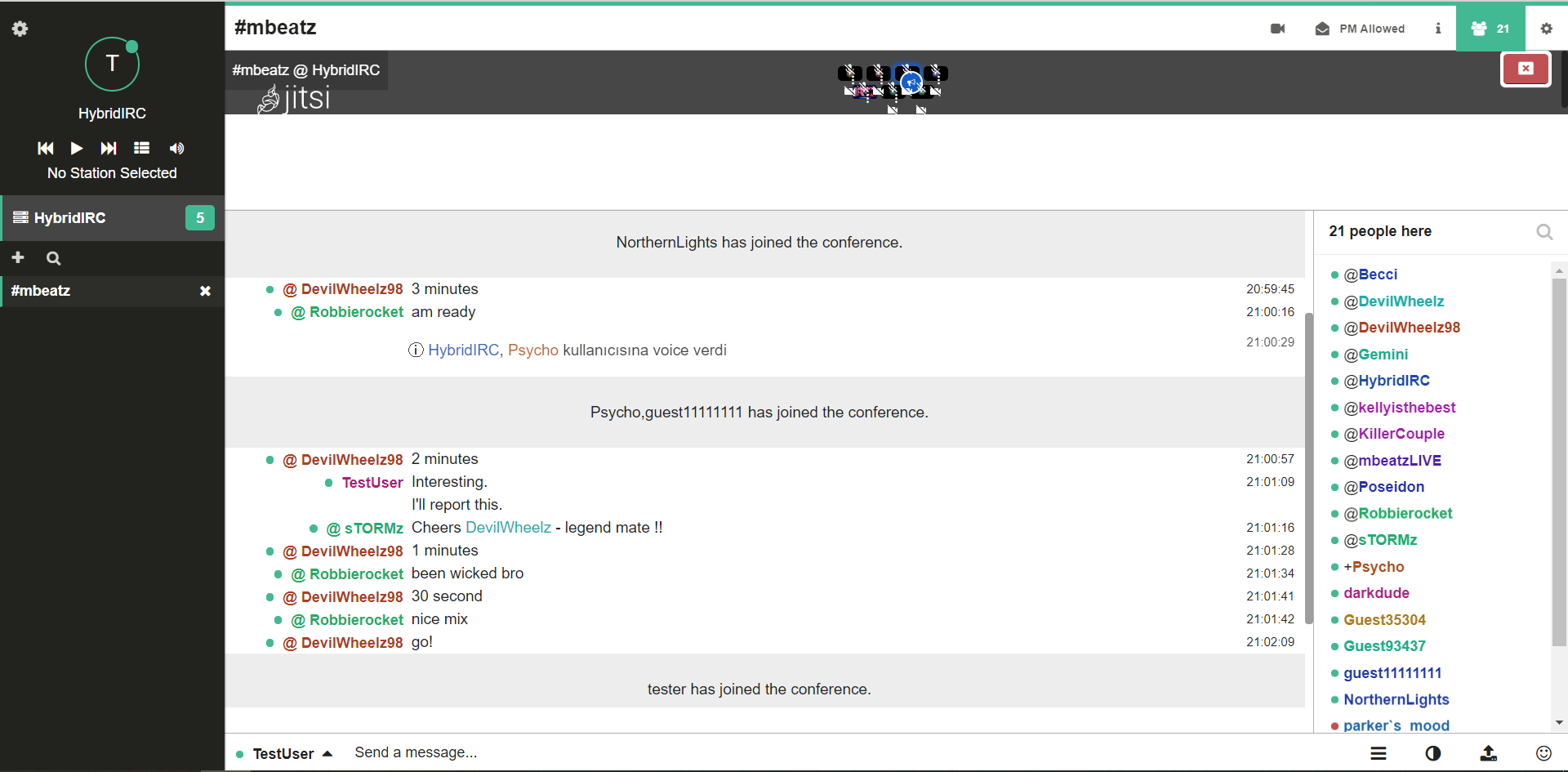
Task: Select user @mbeatzLIVE in list
Action: click(x=1392, y=461)
